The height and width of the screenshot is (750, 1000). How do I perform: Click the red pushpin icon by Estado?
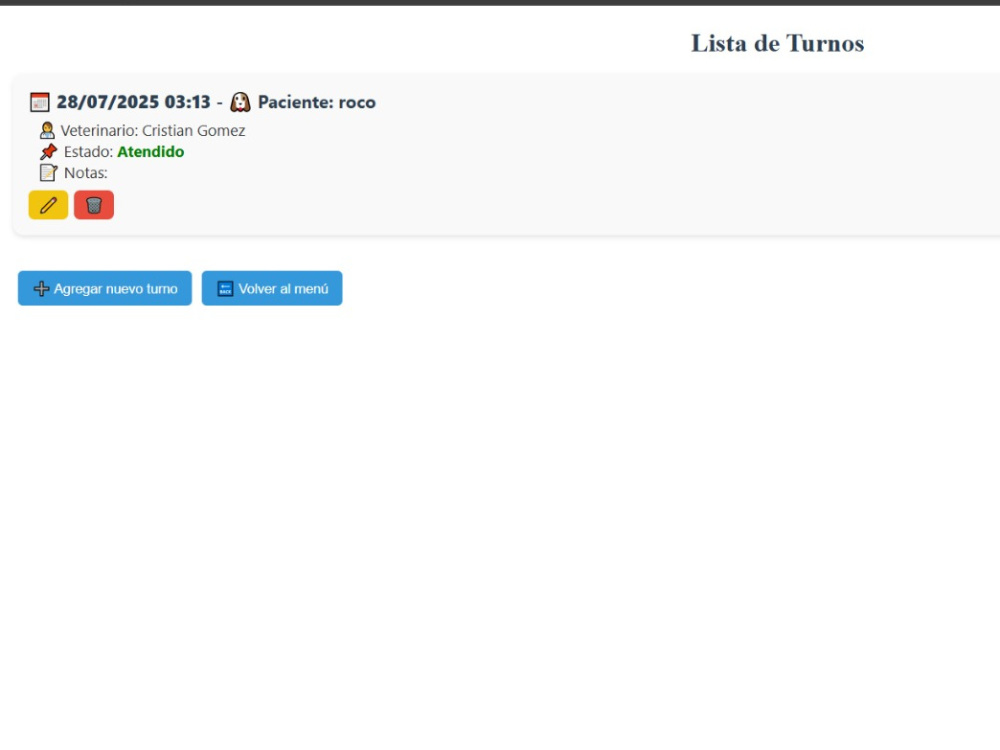coord(48,152)
